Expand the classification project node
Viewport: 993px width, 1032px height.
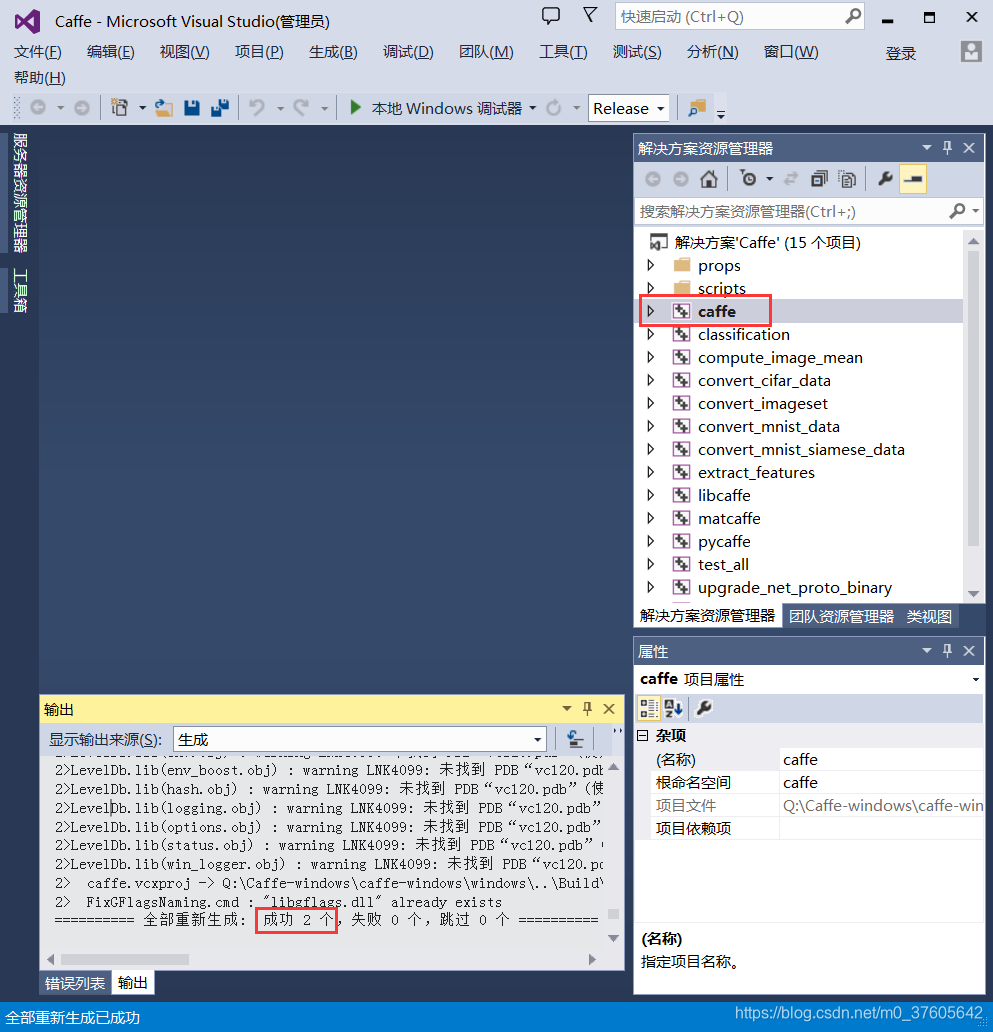[651, 334]
